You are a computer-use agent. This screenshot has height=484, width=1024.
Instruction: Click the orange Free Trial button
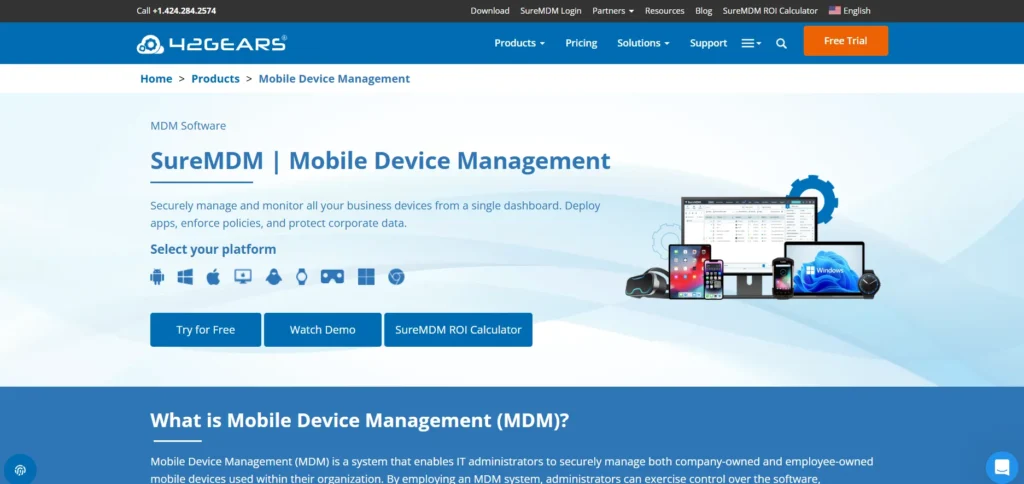click(x=846, y=40)
